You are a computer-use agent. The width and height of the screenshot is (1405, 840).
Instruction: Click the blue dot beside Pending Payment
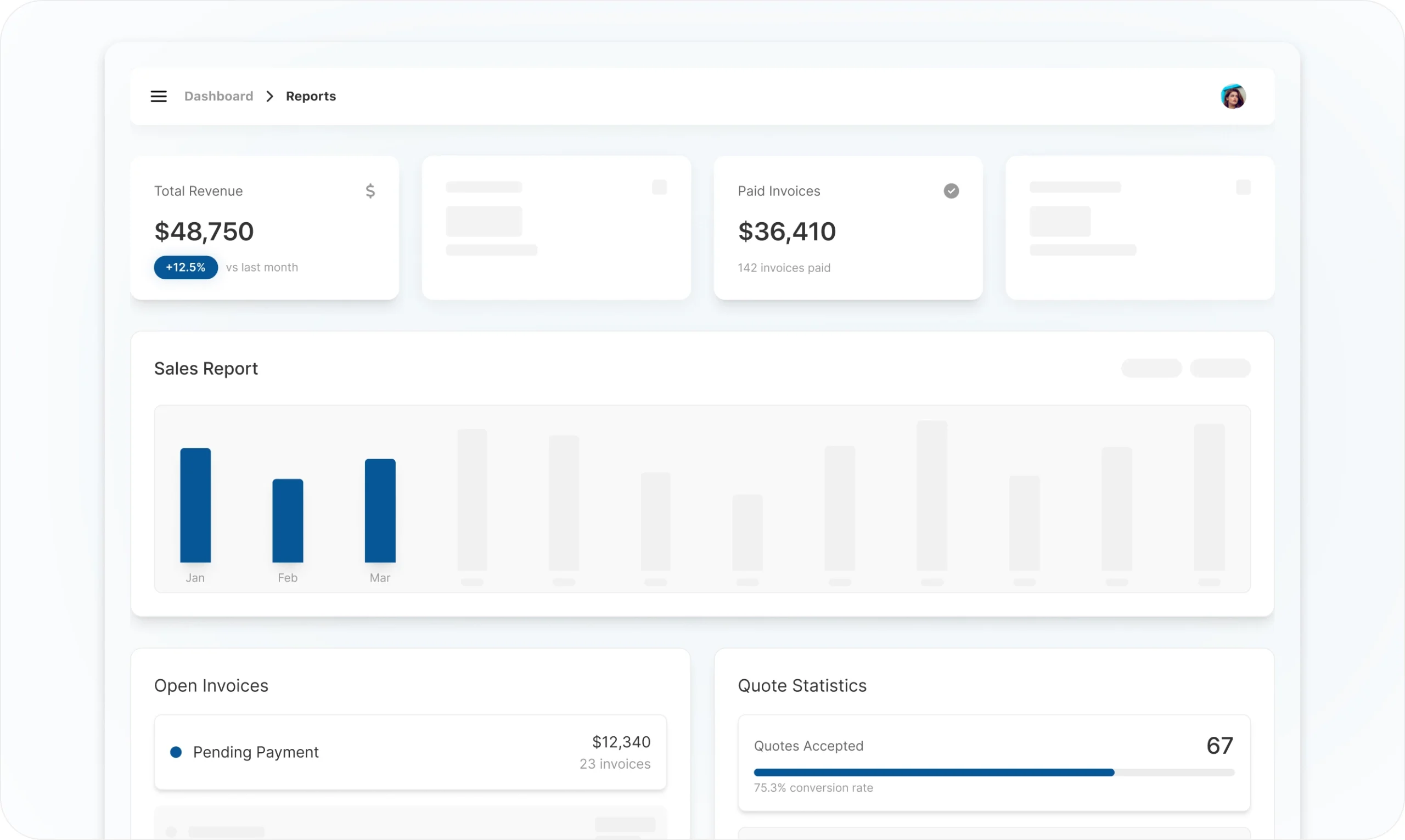pos(176,752)
